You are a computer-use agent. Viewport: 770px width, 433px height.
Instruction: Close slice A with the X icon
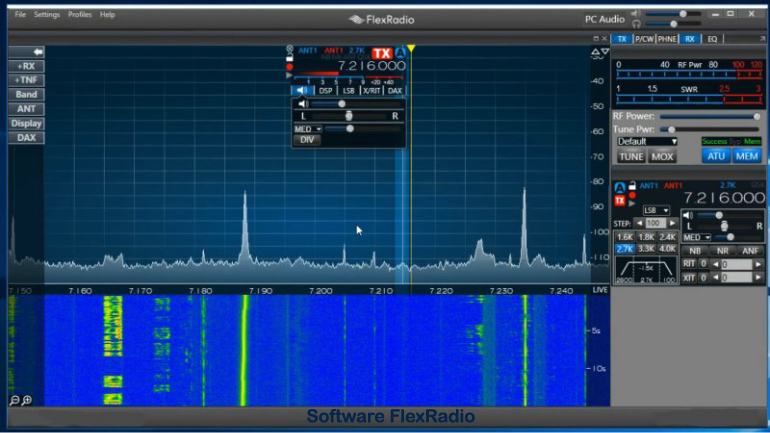289,49
